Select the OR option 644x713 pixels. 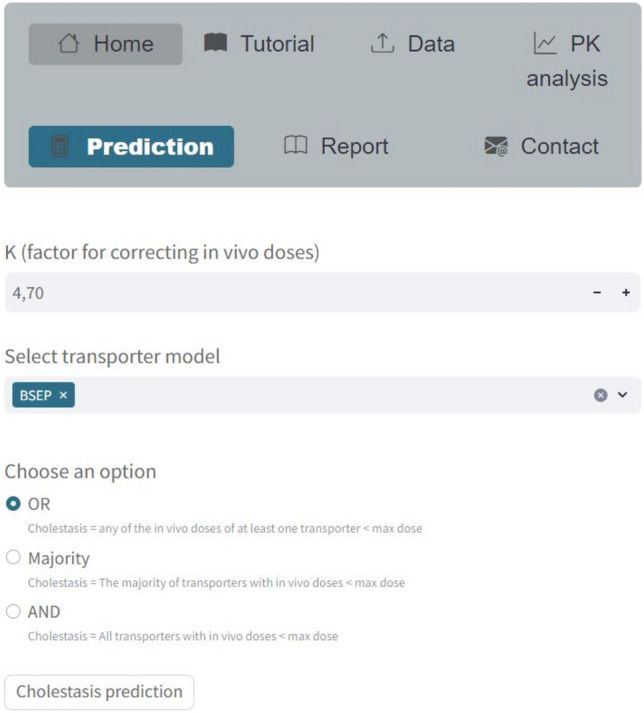[14, 504]
